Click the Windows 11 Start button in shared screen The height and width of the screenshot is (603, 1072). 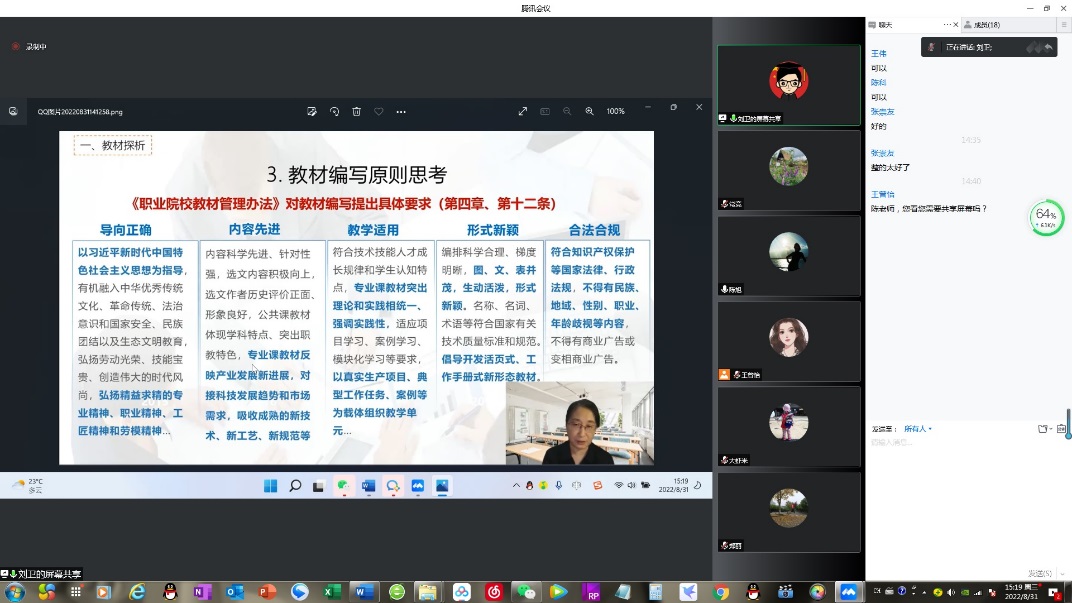click(270, 486)
